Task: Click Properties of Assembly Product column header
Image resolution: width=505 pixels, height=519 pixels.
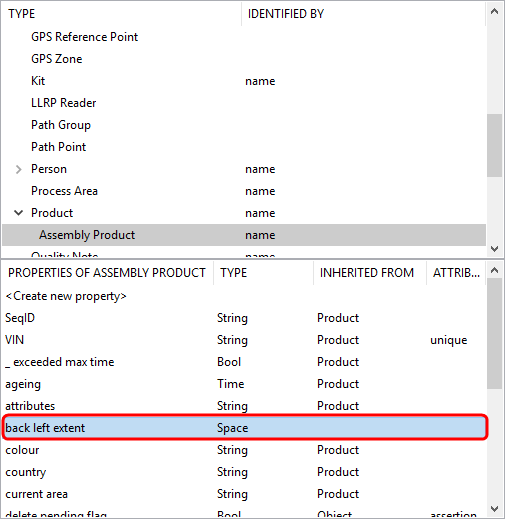Action: coord(107,273)
